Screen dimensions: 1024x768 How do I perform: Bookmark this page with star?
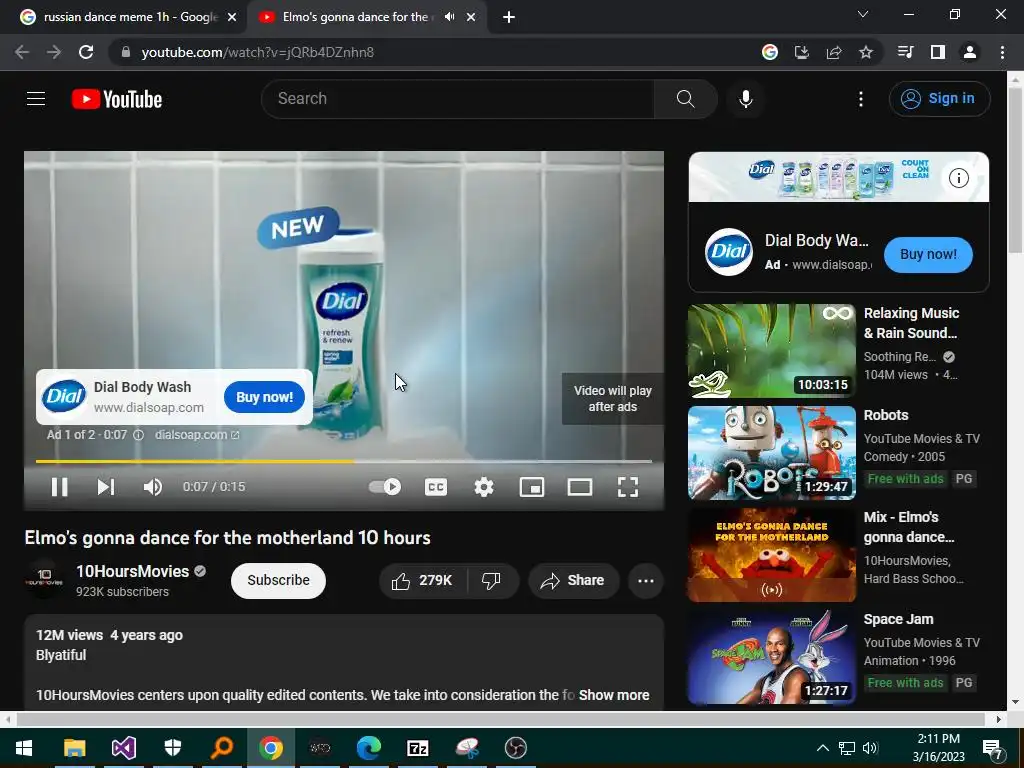(x=866, y=52)
